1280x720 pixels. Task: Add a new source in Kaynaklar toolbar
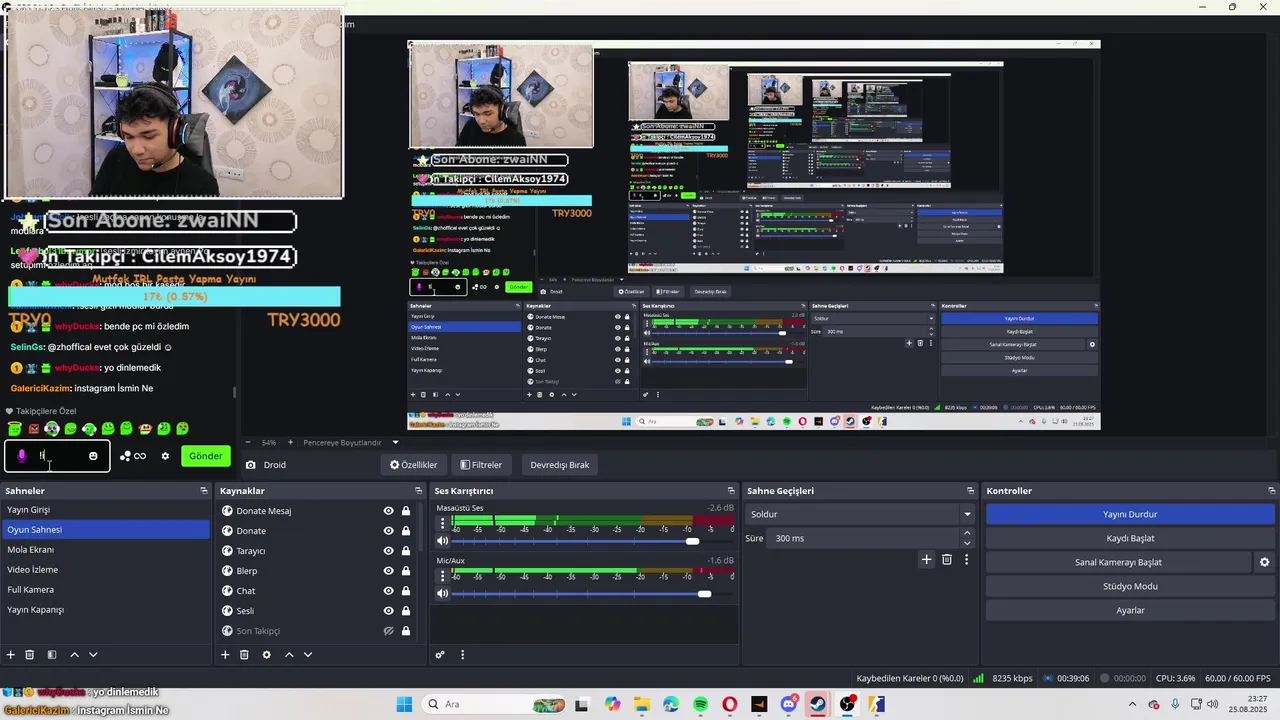point(225,655)
